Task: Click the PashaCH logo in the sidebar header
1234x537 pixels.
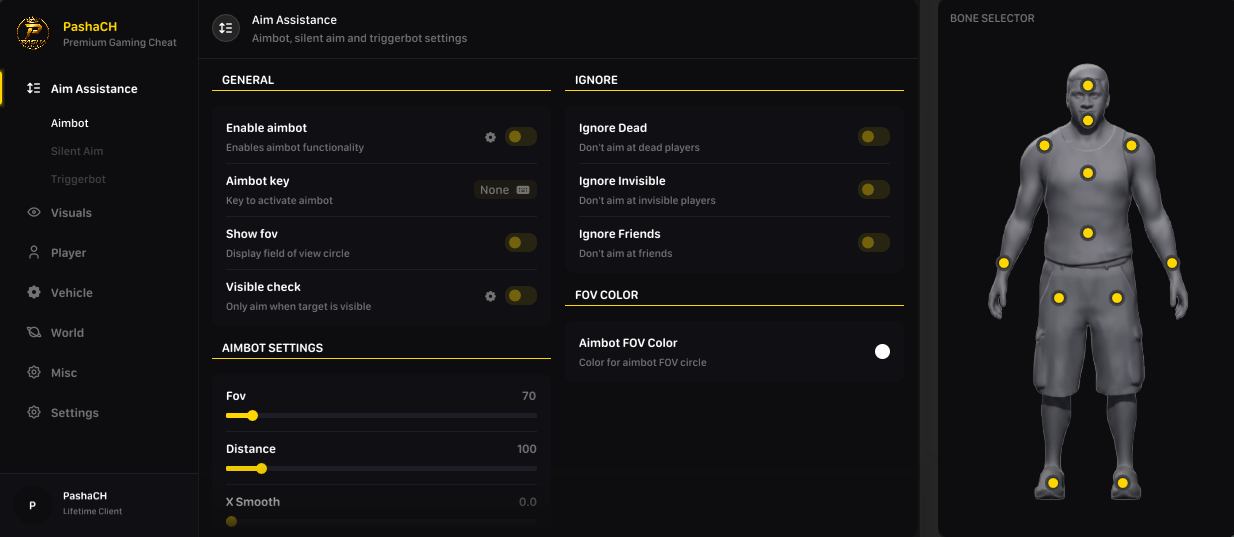Action: pyautogui.click(x=33, y=34)
